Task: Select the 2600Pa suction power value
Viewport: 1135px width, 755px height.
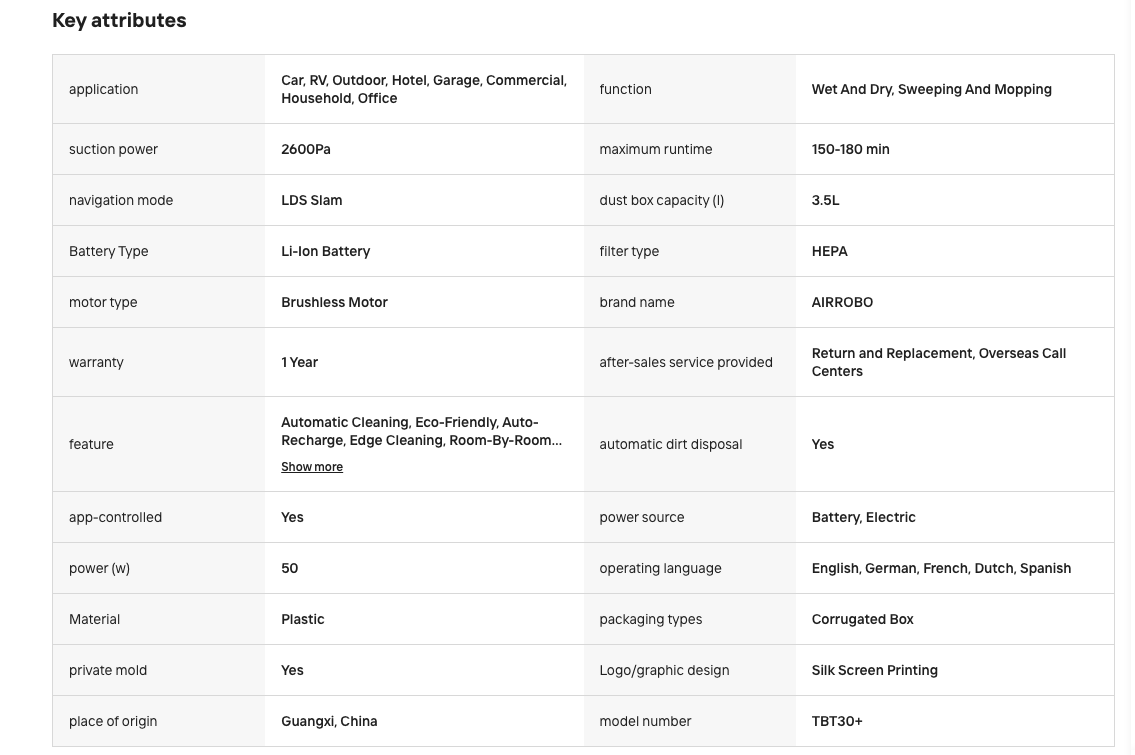Action: click(x=305, y=149)
